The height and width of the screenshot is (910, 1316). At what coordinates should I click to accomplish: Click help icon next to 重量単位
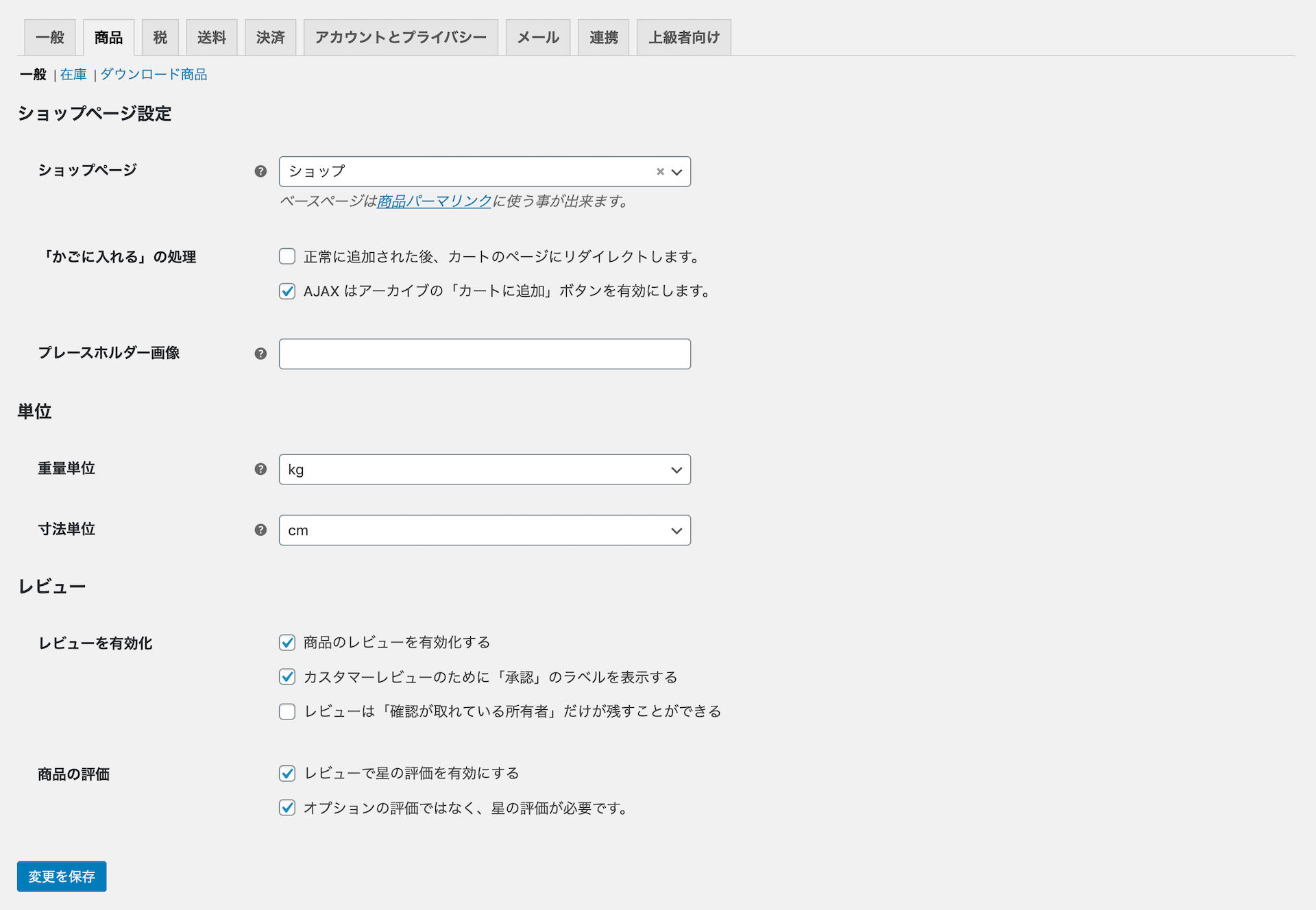pyautogui.click(x=260, y=469)
